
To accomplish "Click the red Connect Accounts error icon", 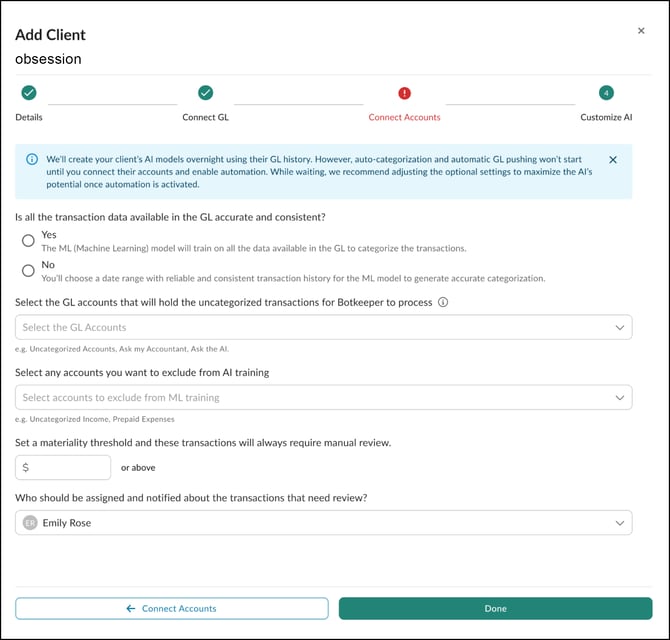I will [x=404, y=93].
